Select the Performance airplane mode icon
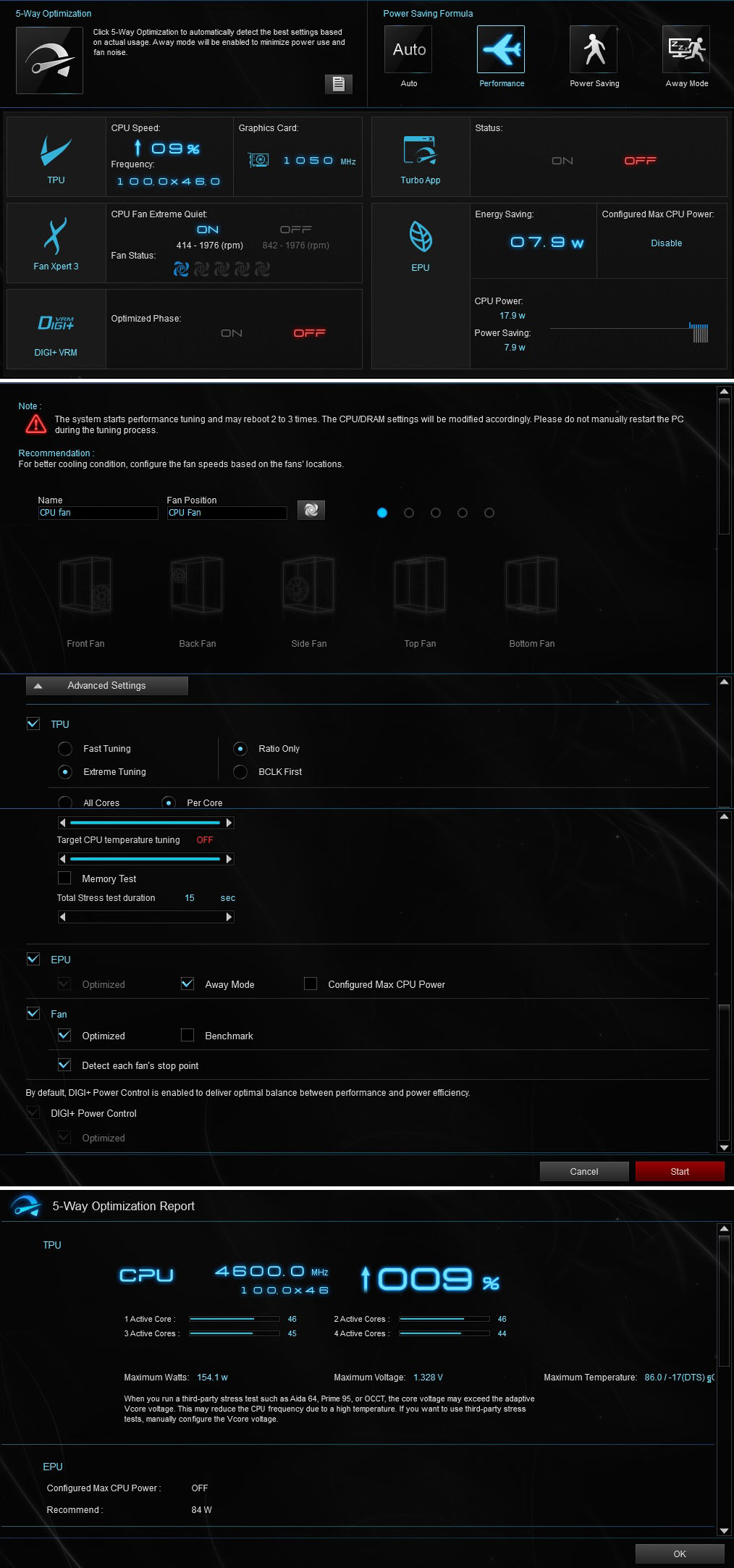The width and height of the screenshot is (734, 1568). click(x=500, y=49)
